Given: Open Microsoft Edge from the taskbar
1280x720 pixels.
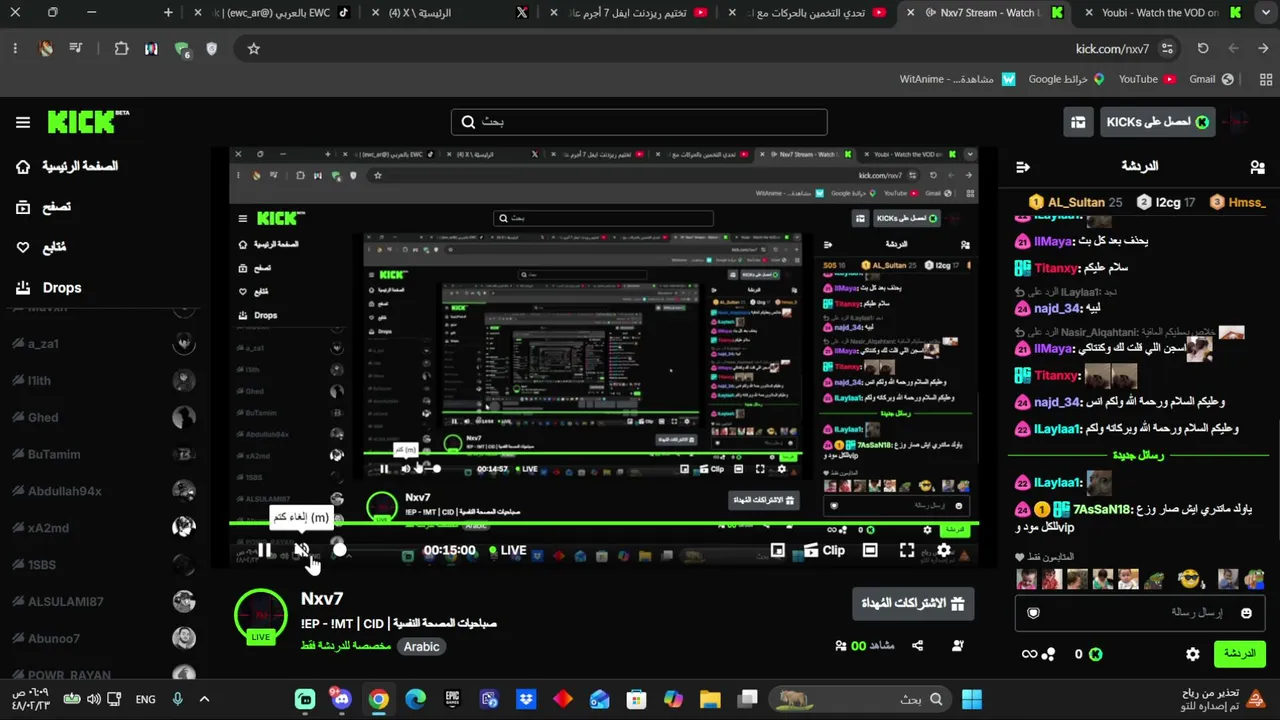Looking at the screenshot, I should coord(415,699).
